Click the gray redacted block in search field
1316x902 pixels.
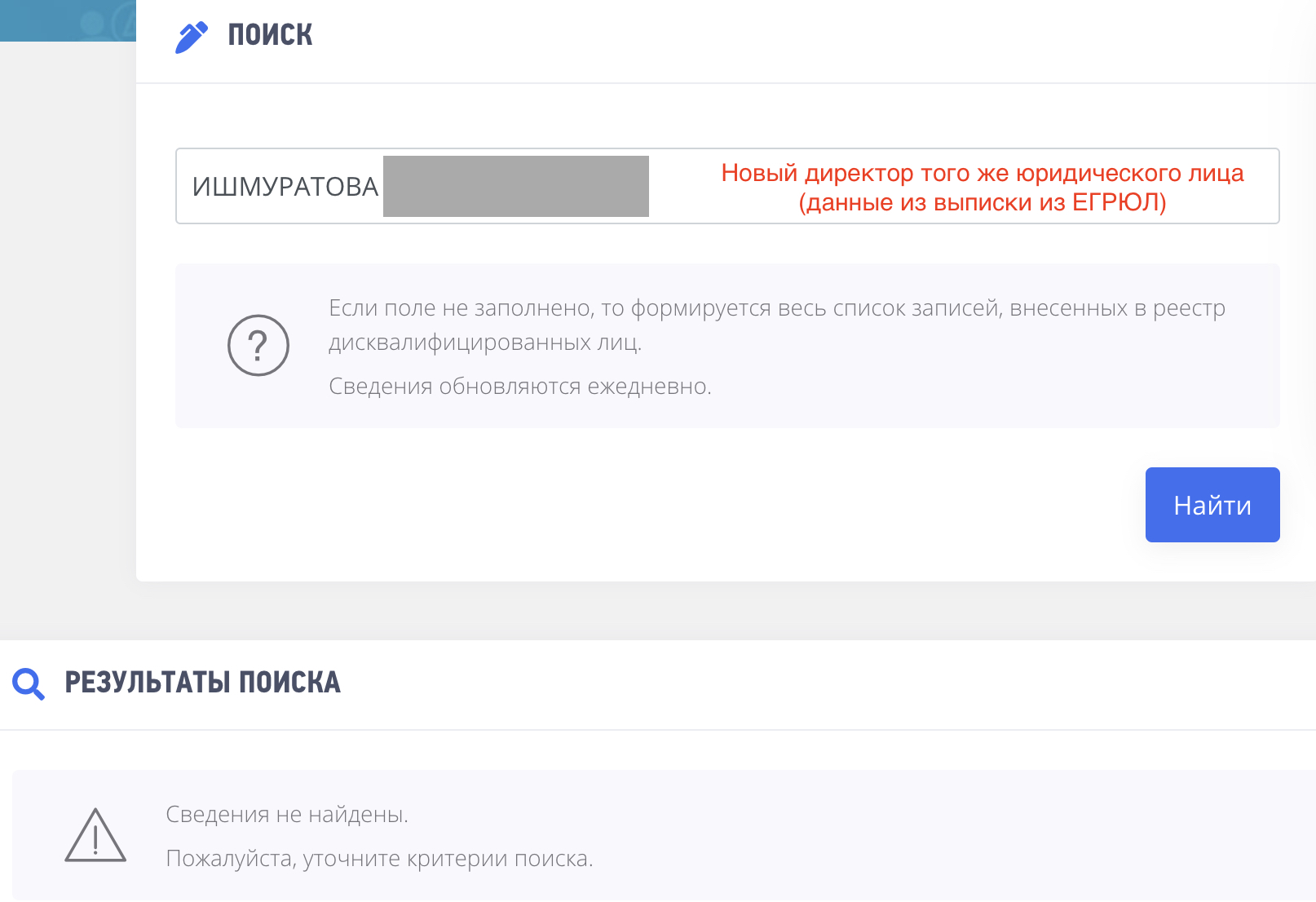click(516, 186)
